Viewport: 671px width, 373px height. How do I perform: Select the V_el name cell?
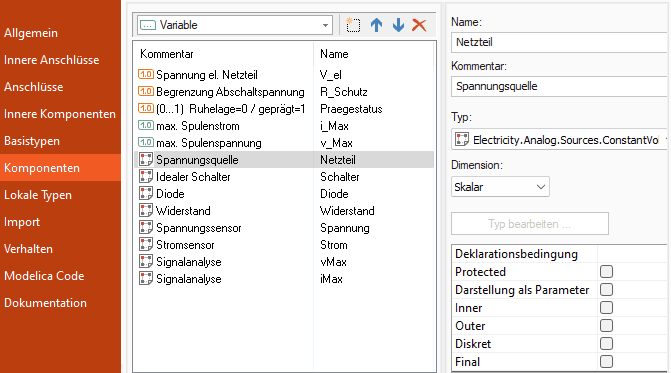tap(330, 75)
